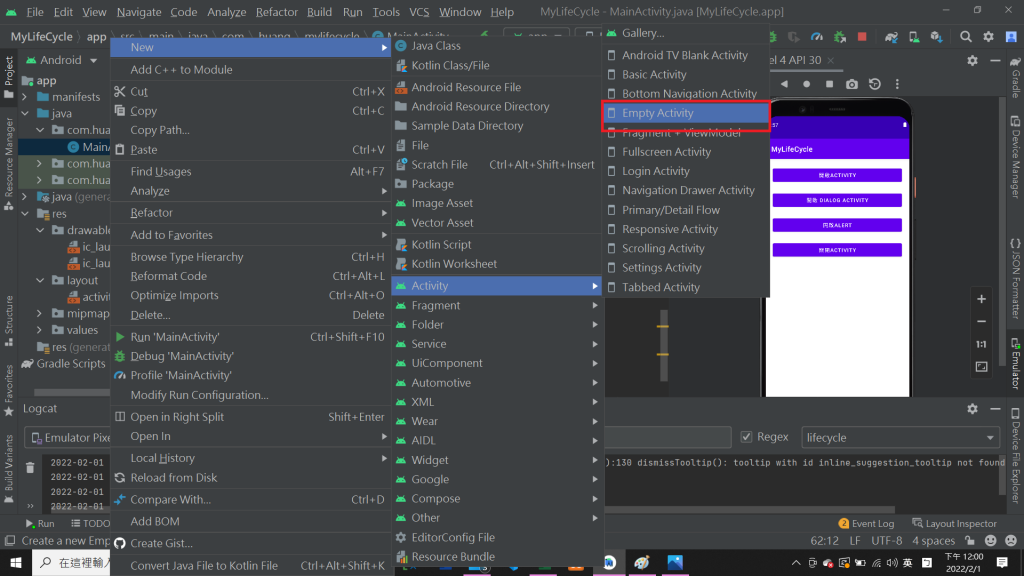The width and height of the screenshot is (1024, 576).
Task: Click Reformat Code menu entry
Action: pyautogui.click(x=251, y=276)
